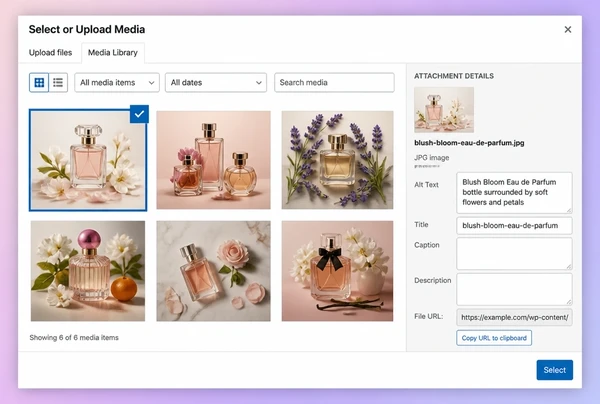Click the blue Select button
The width and height of the screenshot is (600, 404).
click(x=554, y=370)
